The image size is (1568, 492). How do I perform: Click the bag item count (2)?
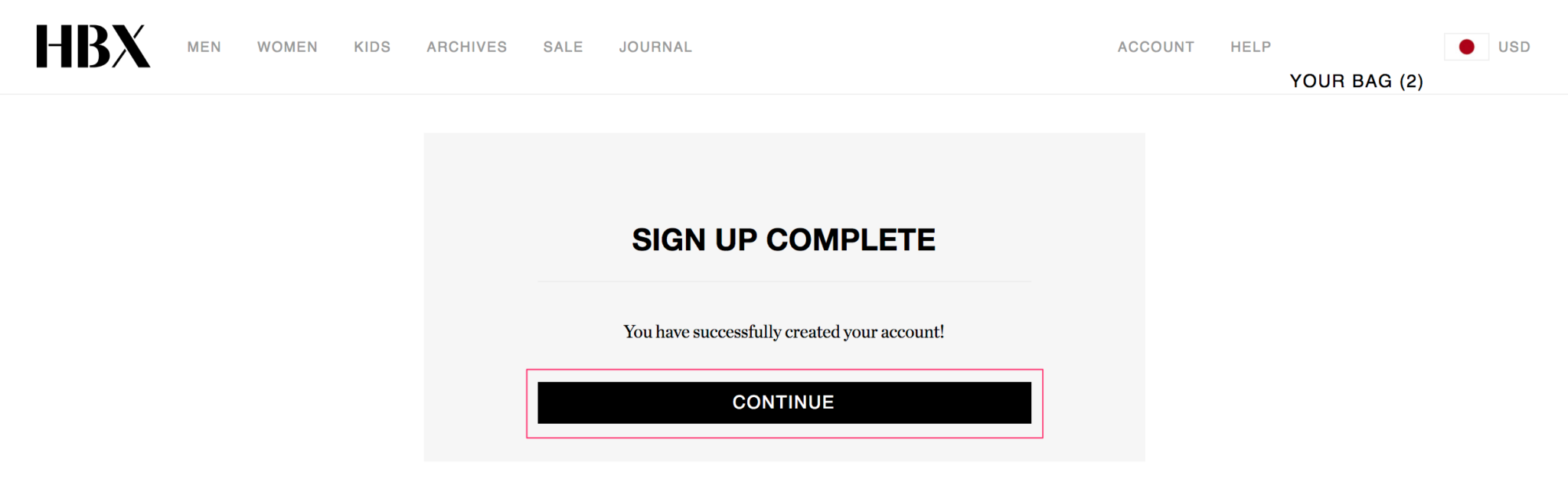pyautogui.click(x=1411, y=81)
